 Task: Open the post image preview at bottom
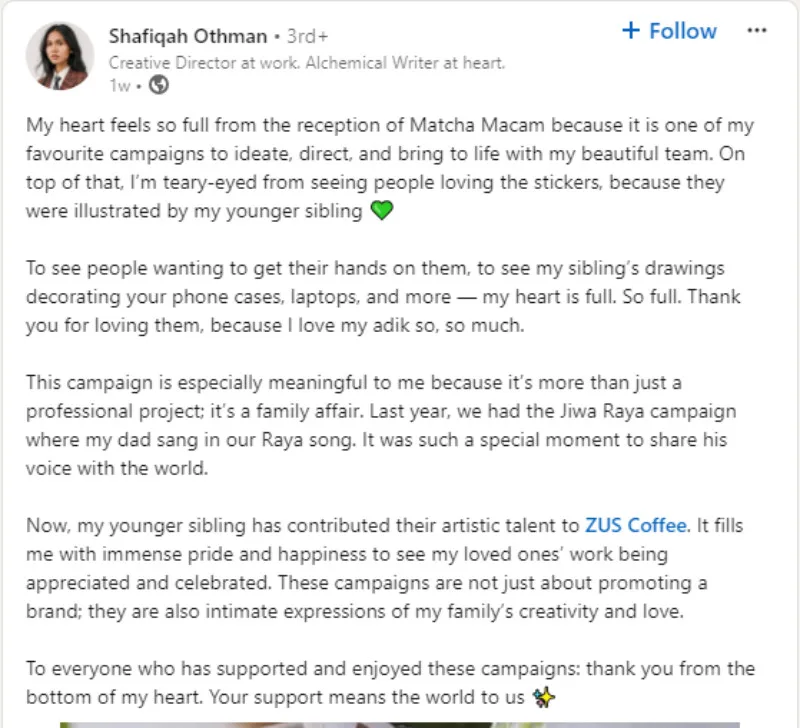click(x=400, y=723)
